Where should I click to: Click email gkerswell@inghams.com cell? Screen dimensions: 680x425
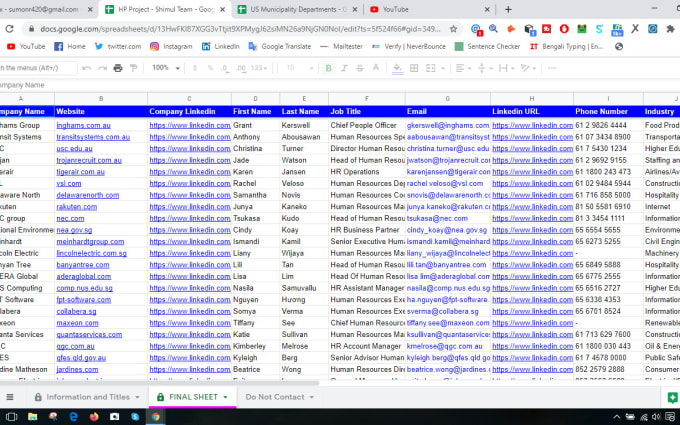(448, 125)
